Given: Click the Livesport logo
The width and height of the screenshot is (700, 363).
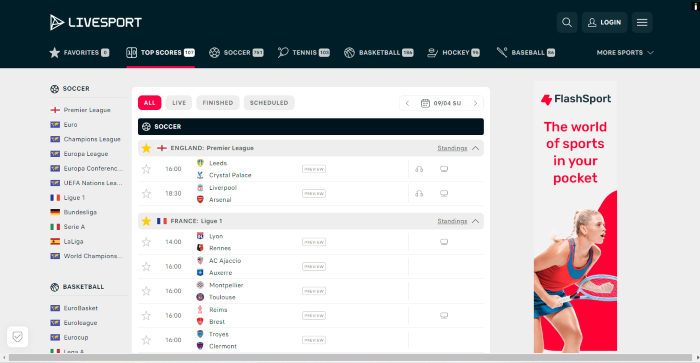Looking at the screenshot, I should [x=96, y=22].
